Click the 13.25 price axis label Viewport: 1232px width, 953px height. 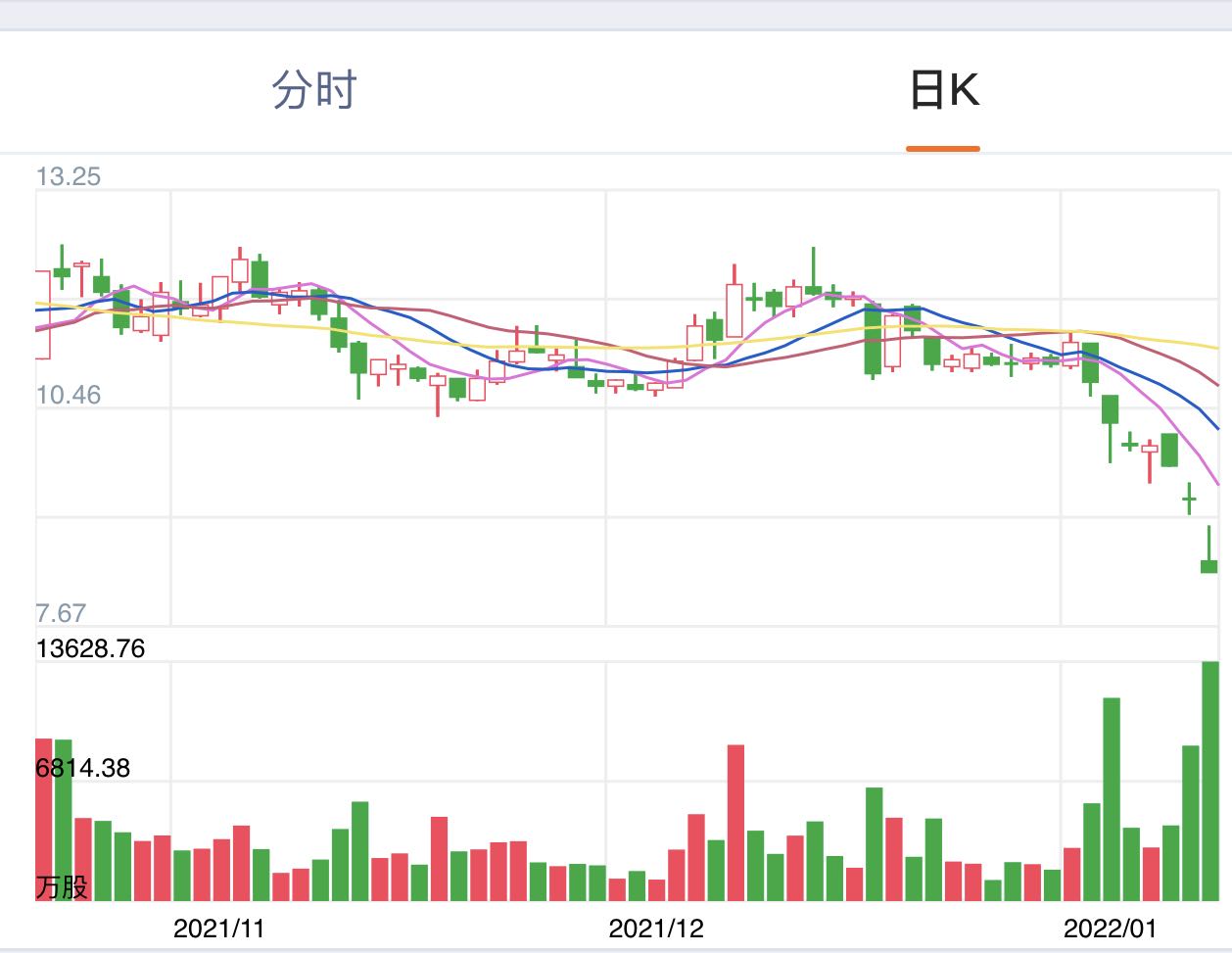coord(69,176)
